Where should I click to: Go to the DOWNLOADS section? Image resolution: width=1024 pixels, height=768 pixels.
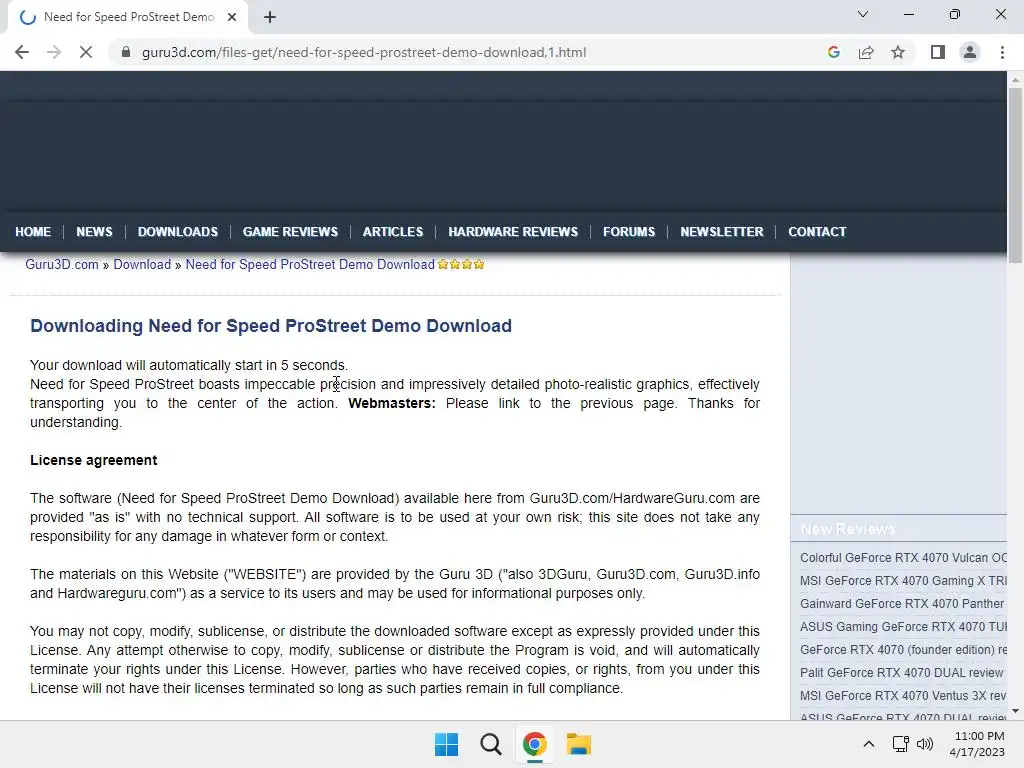click(178, 232)
